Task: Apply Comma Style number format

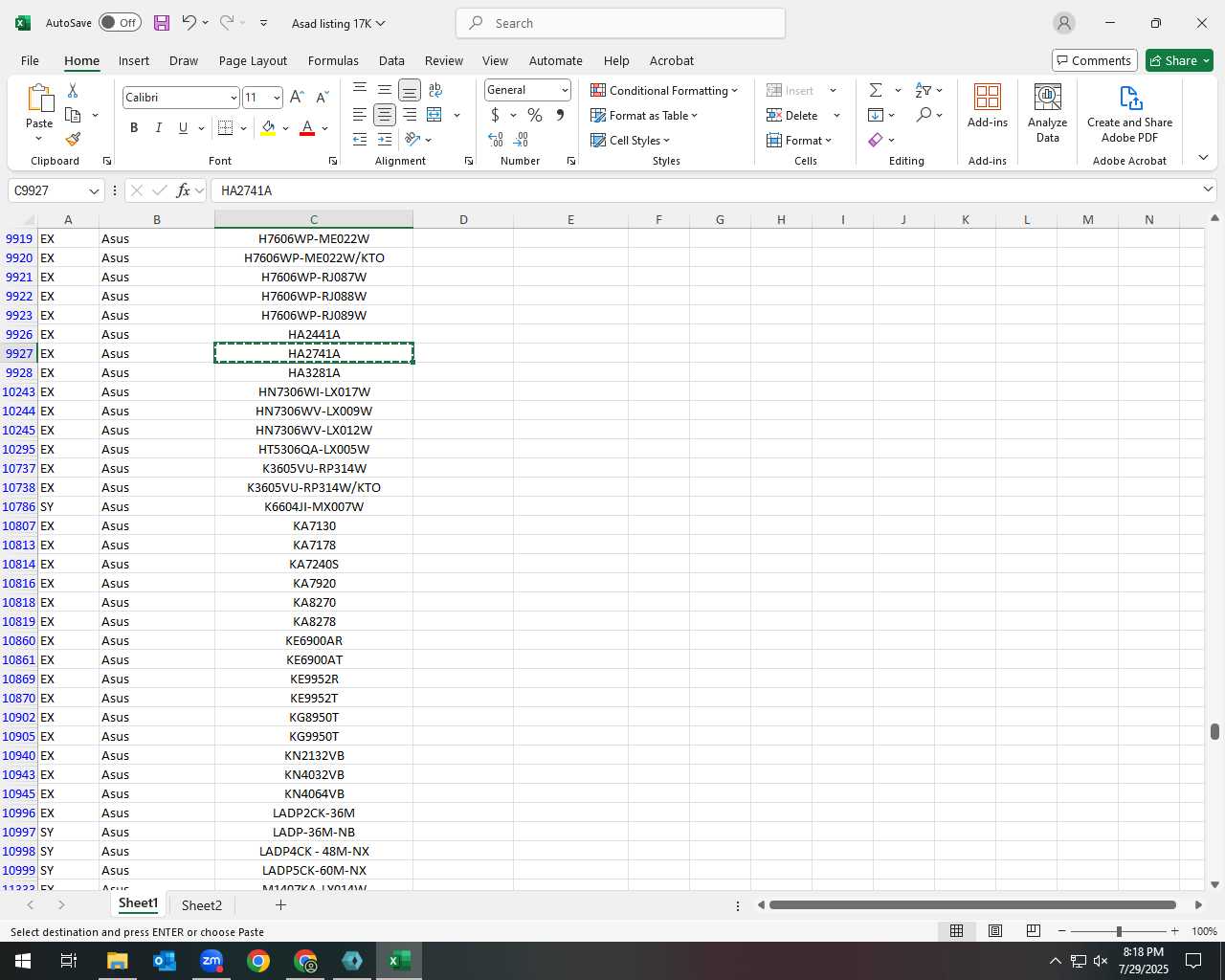Action: click(x=560, y=115)
